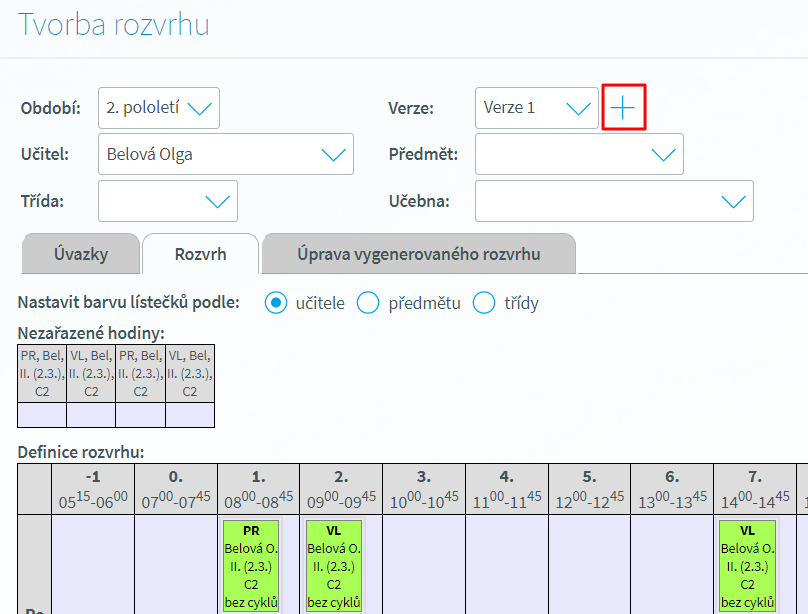The image size is (808, 614).
Task: Open the Období dropdown
Action: (159, 108)
